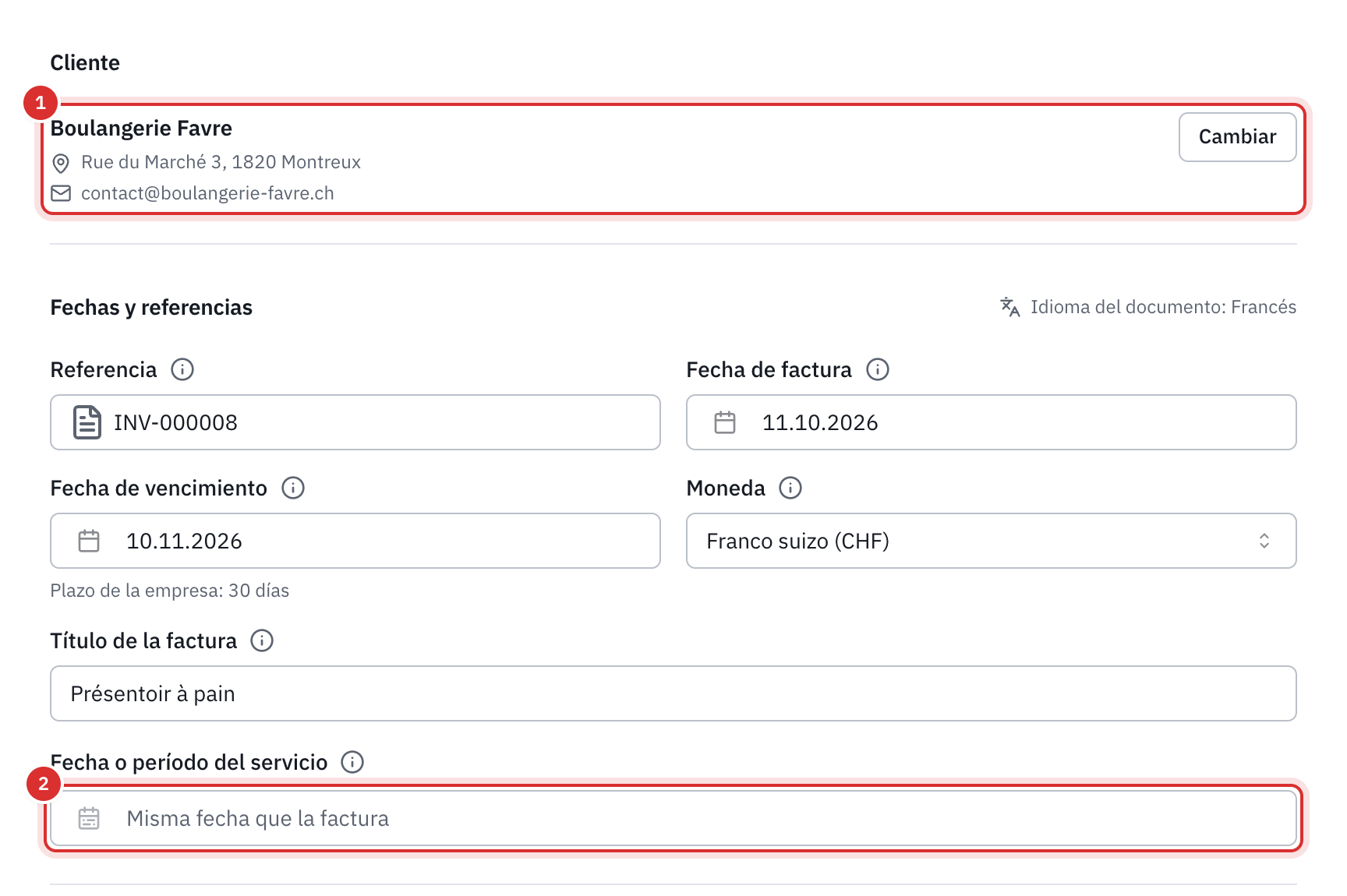Click the calendar icon in Fecha de vencimiento

pos(89,541)
